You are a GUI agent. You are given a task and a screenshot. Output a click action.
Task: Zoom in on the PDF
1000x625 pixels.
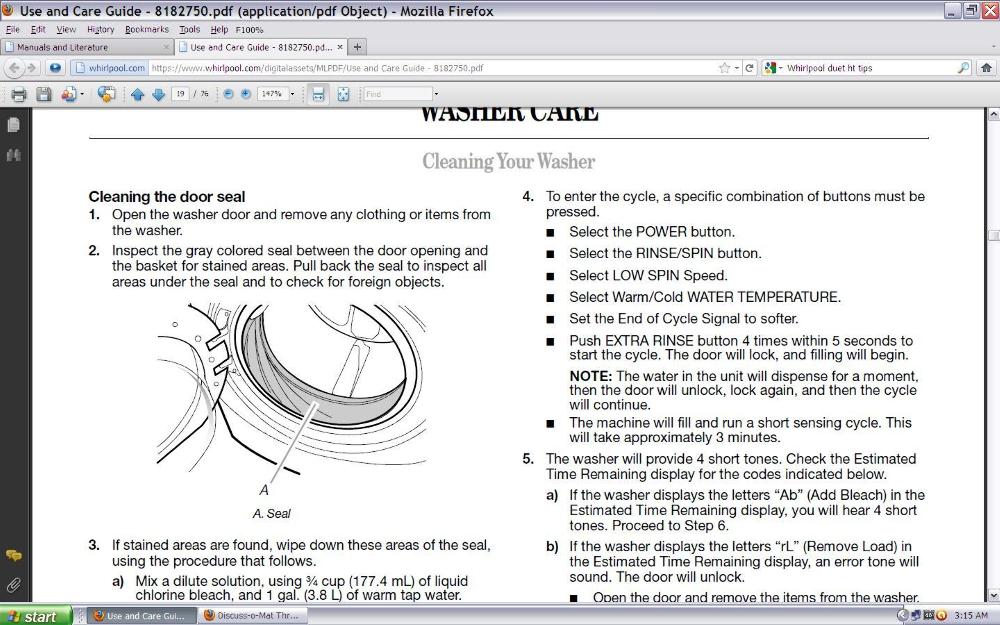(246, 94)
